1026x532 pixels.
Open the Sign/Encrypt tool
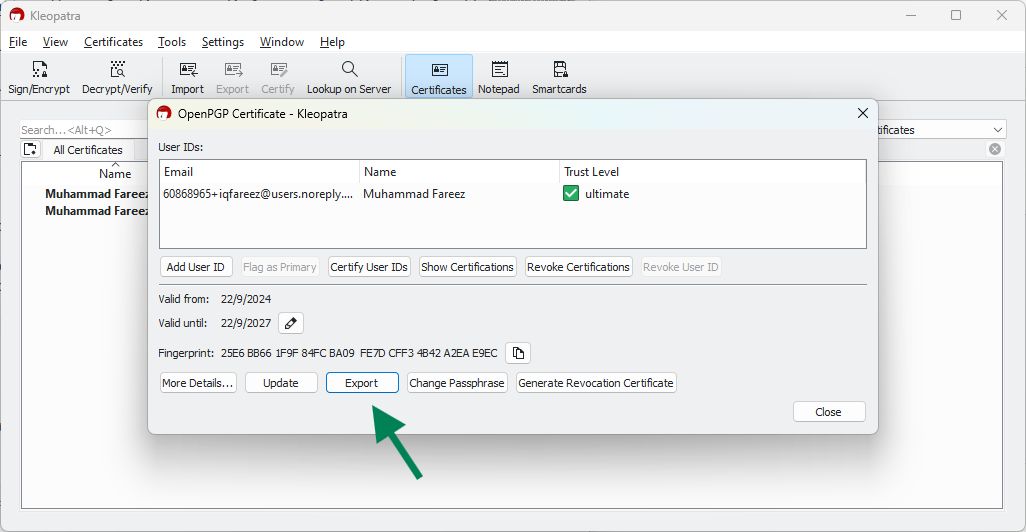pos(39,77)
